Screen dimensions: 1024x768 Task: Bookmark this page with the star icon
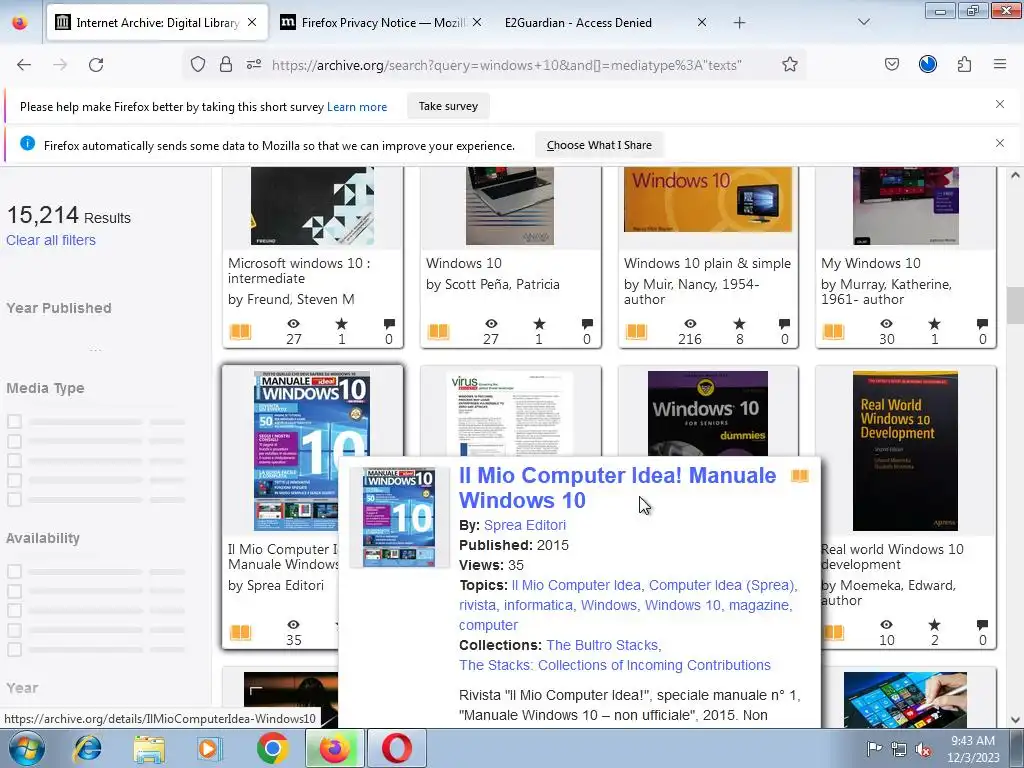tap(790, 65)
